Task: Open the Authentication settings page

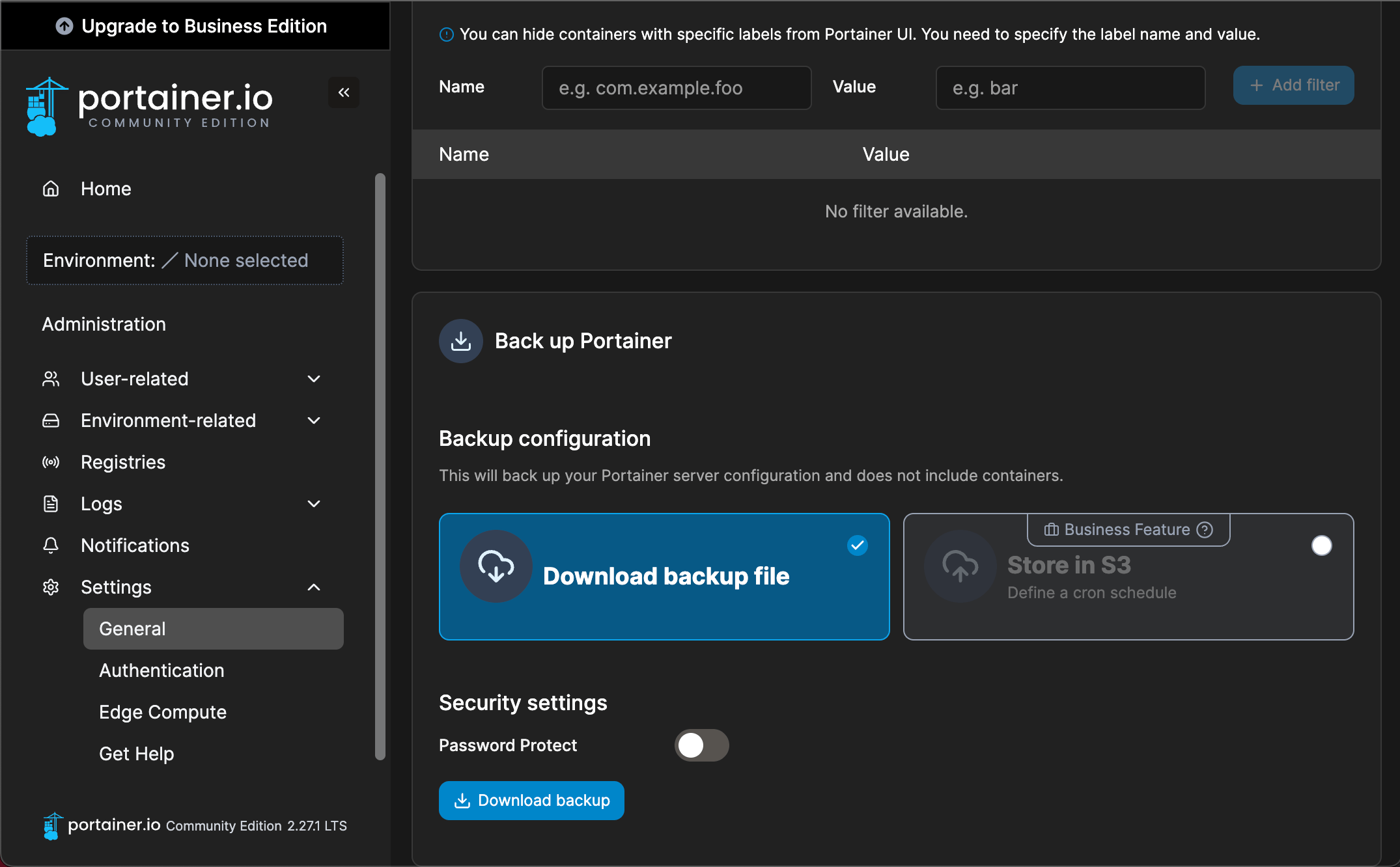Action: pos(161,670)
